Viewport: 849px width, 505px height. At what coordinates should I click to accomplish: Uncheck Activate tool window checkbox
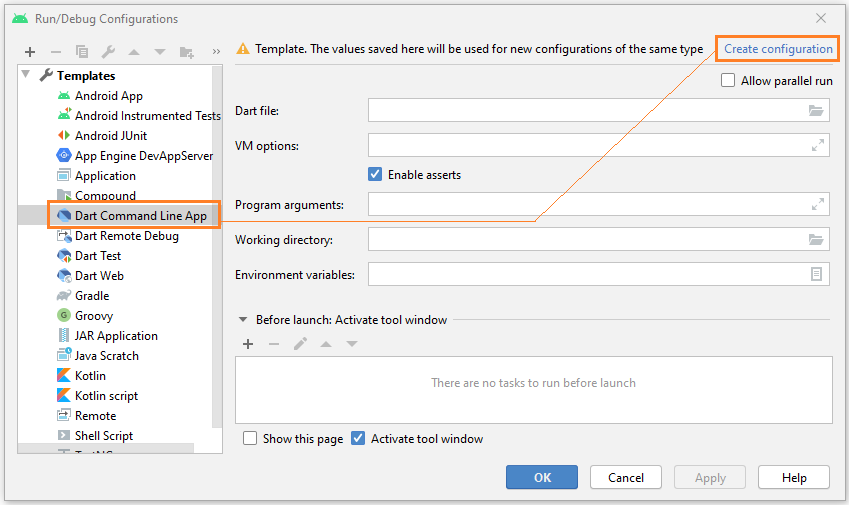pos(358,438)
